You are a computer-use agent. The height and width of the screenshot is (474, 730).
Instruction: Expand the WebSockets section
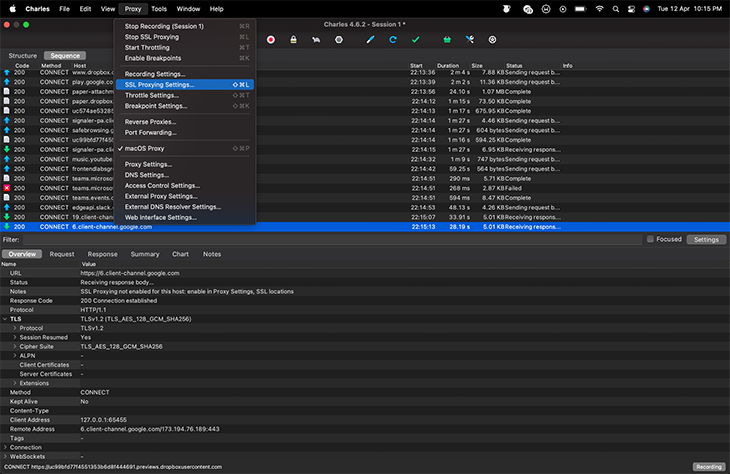(5, 456)
